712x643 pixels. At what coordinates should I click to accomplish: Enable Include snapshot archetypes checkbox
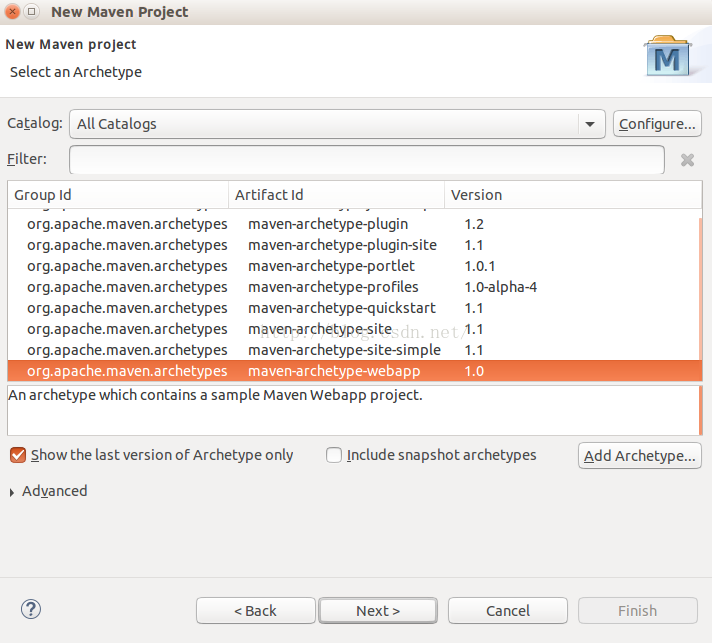(334, 455)
